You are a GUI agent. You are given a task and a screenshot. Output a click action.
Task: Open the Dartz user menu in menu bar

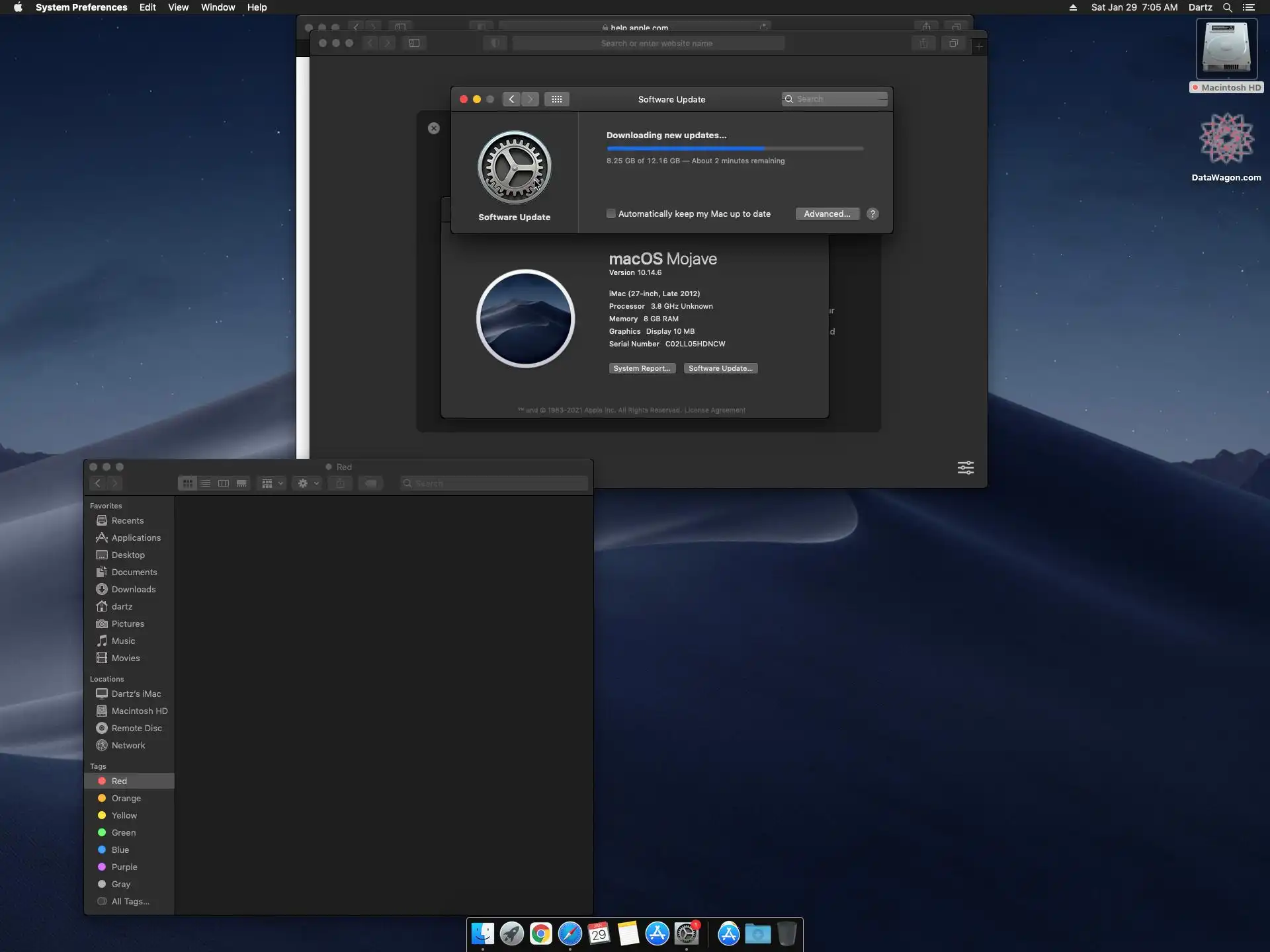(1200, 7)
